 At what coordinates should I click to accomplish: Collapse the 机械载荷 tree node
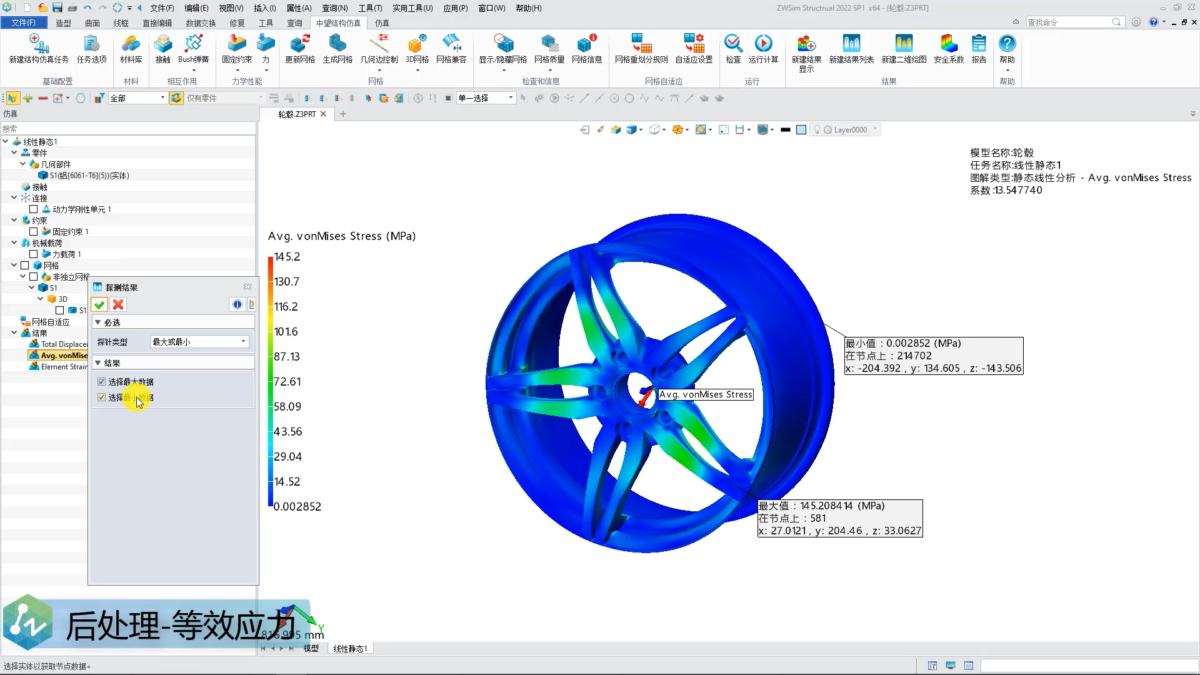click(x=14, y=242)
